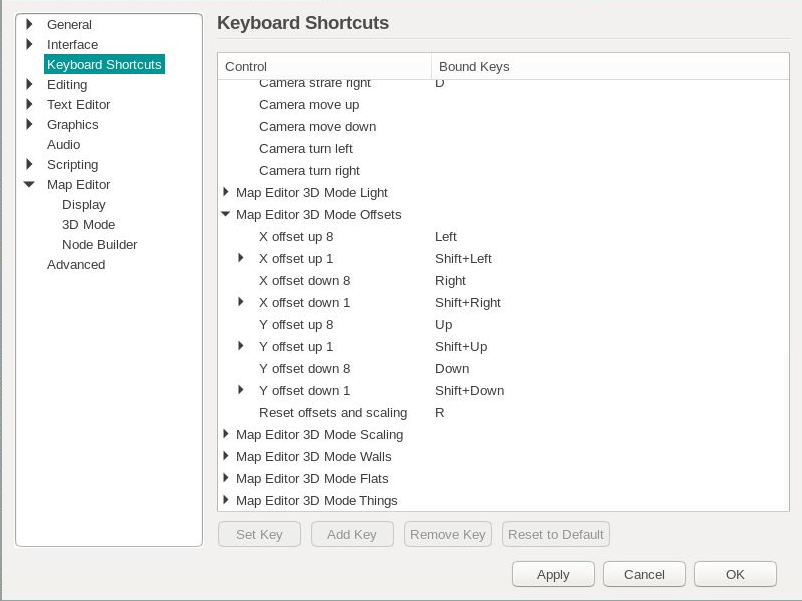The width and height of the screenshot is (802, 601).
Task: Open the Graphics preferences page
Action: click(73, 124)
